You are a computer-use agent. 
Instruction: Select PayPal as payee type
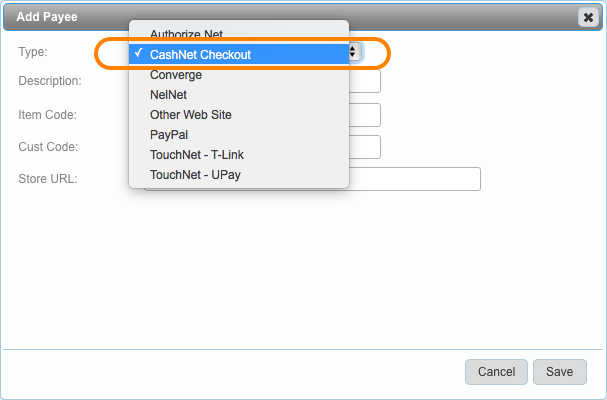tap(169, 134)
